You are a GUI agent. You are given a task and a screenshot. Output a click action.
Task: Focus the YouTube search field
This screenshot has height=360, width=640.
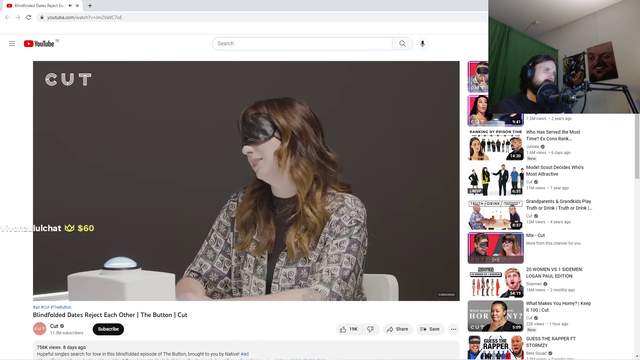point(302,44)
